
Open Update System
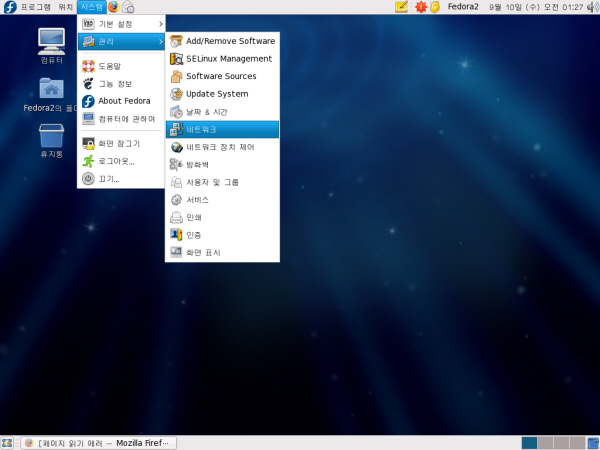tap(222, 94)
